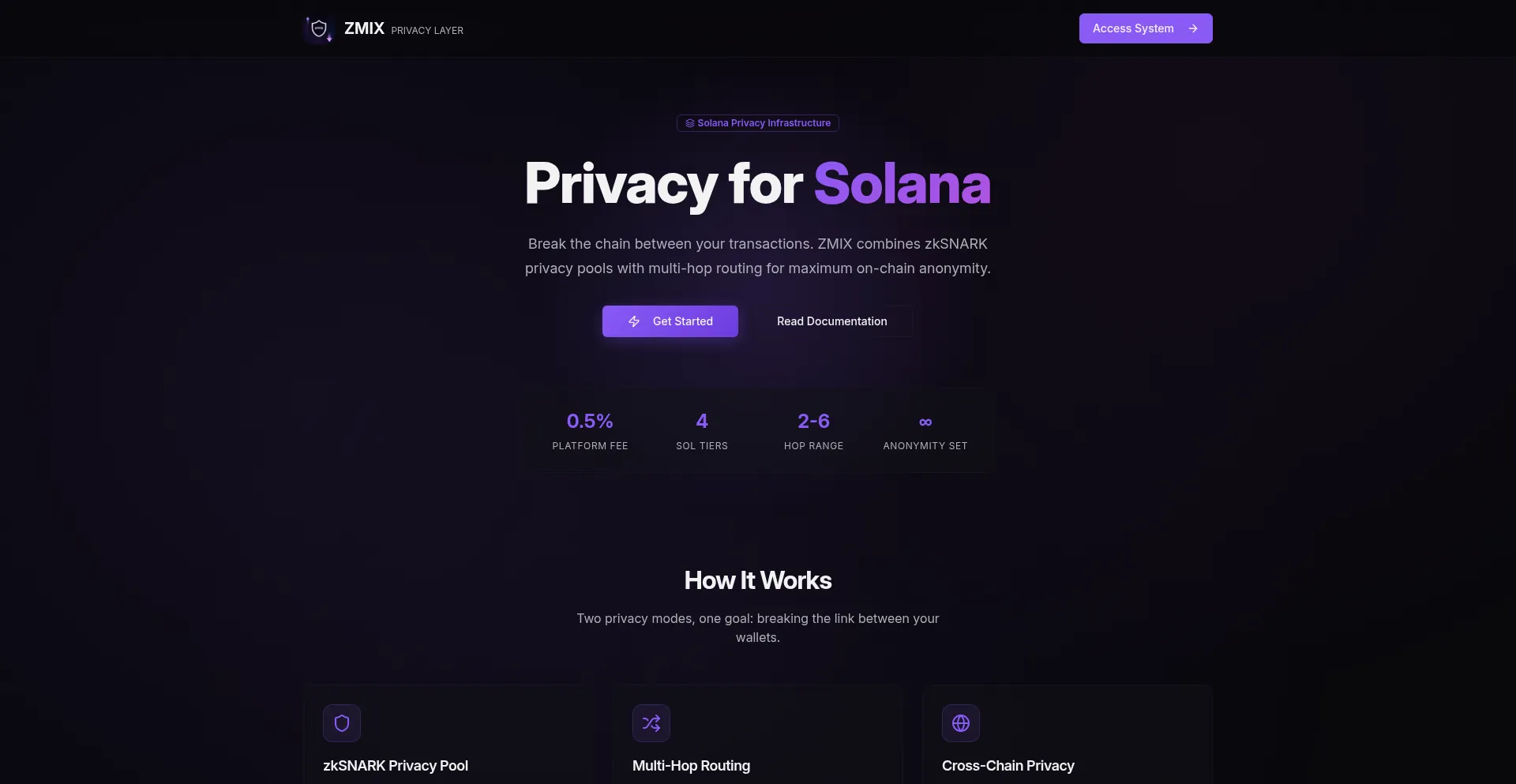The width and height of the screenshot is (1516, 784).
Task: Click the shuffle icon above Multi-Hop Routing
Action: pos(651,723)
